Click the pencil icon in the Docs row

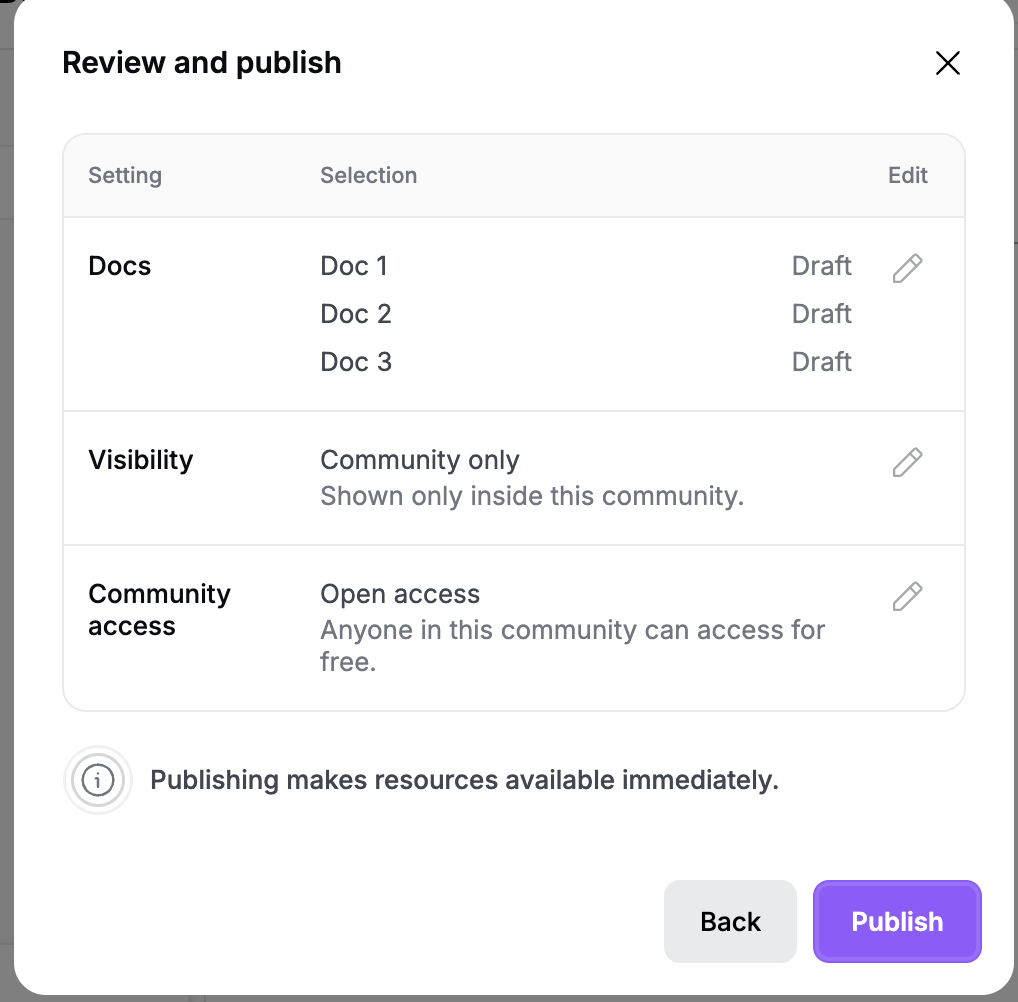[907, 268]
